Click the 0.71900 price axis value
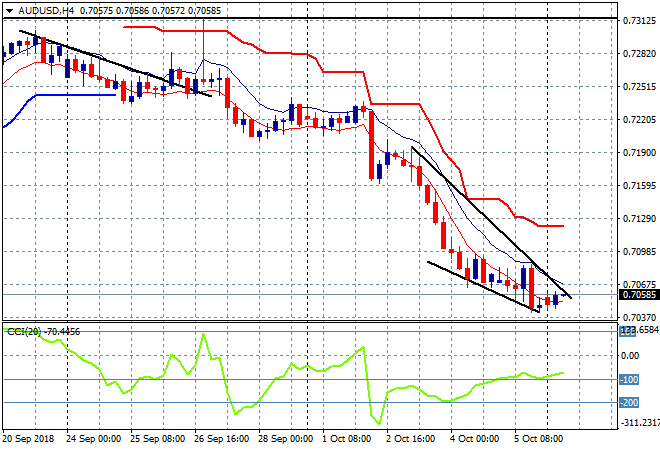 click(x=639, y=152)
